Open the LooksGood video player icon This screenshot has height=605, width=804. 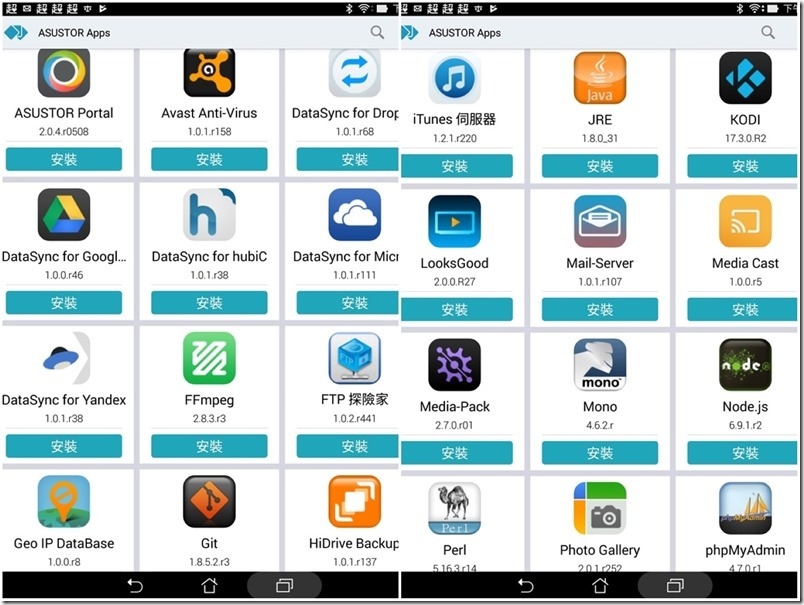tap(455, 221)
